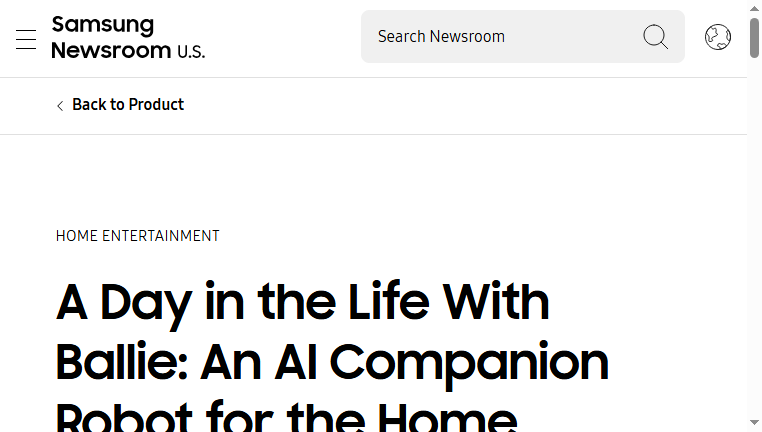Click the Newsroom text in header logo
Image resolution: width=762 pixels, height=432 pixels.
coord(111,50)
